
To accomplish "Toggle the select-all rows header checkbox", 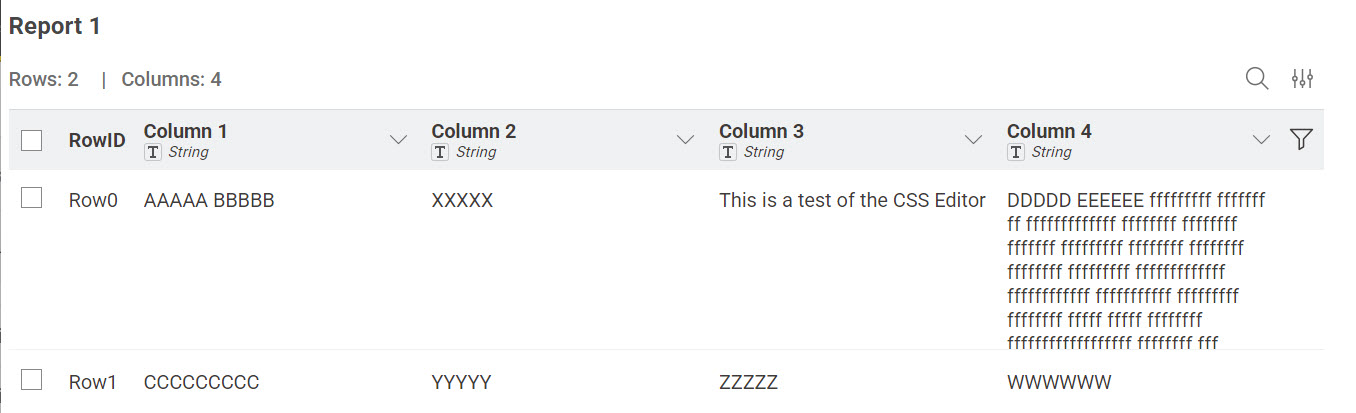I will [32, 140].
